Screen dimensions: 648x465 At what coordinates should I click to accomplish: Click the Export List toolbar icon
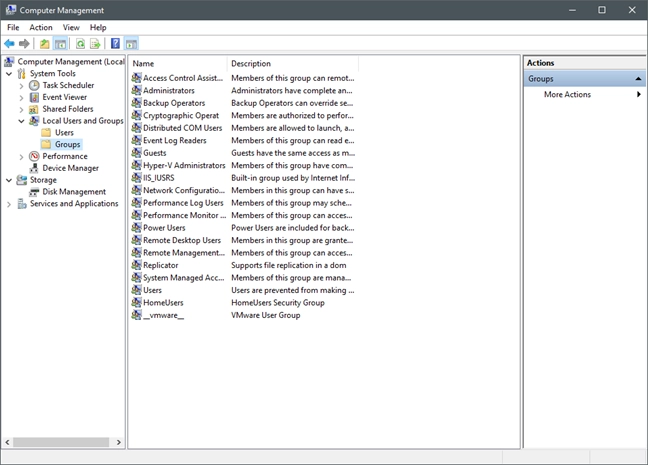(x=95, y=43)
